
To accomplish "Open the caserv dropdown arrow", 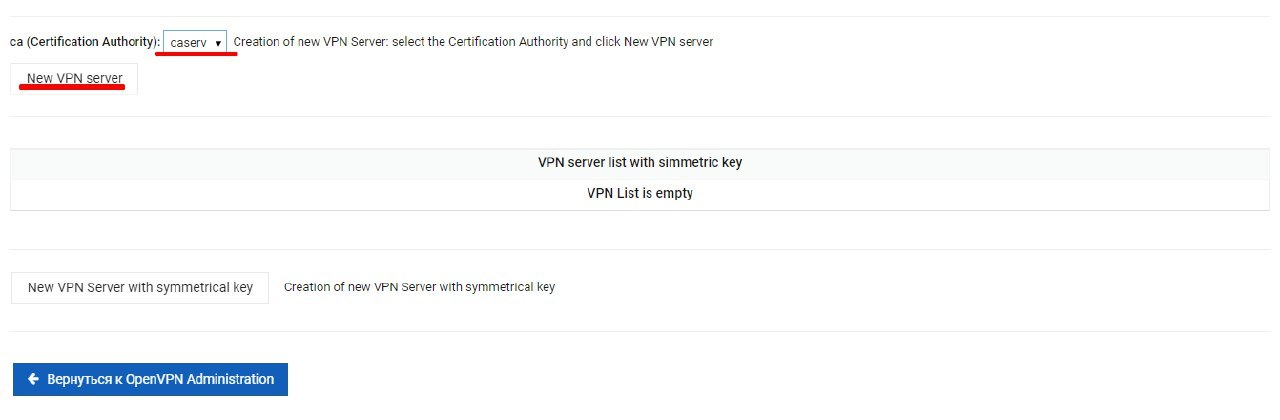I will [218, 44].
